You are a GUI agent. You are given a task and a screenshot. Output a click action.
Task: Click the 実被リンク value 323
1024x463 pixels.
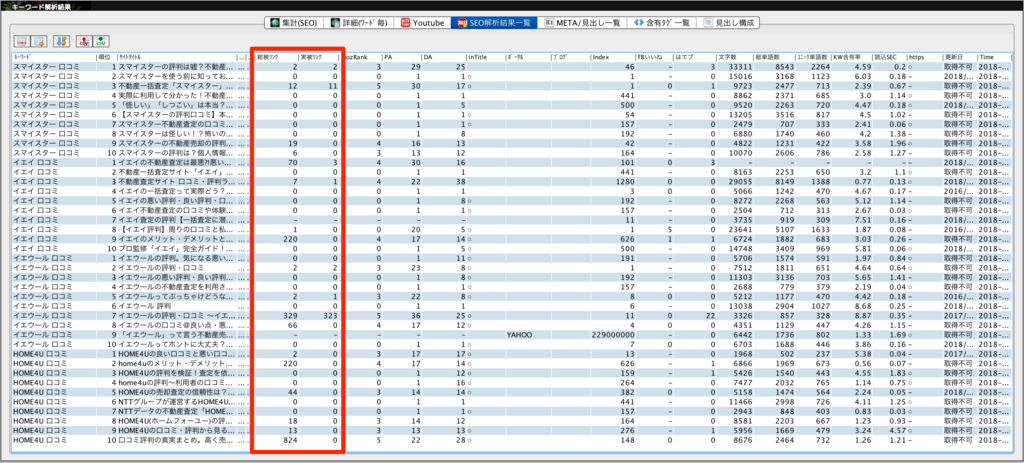330,315
